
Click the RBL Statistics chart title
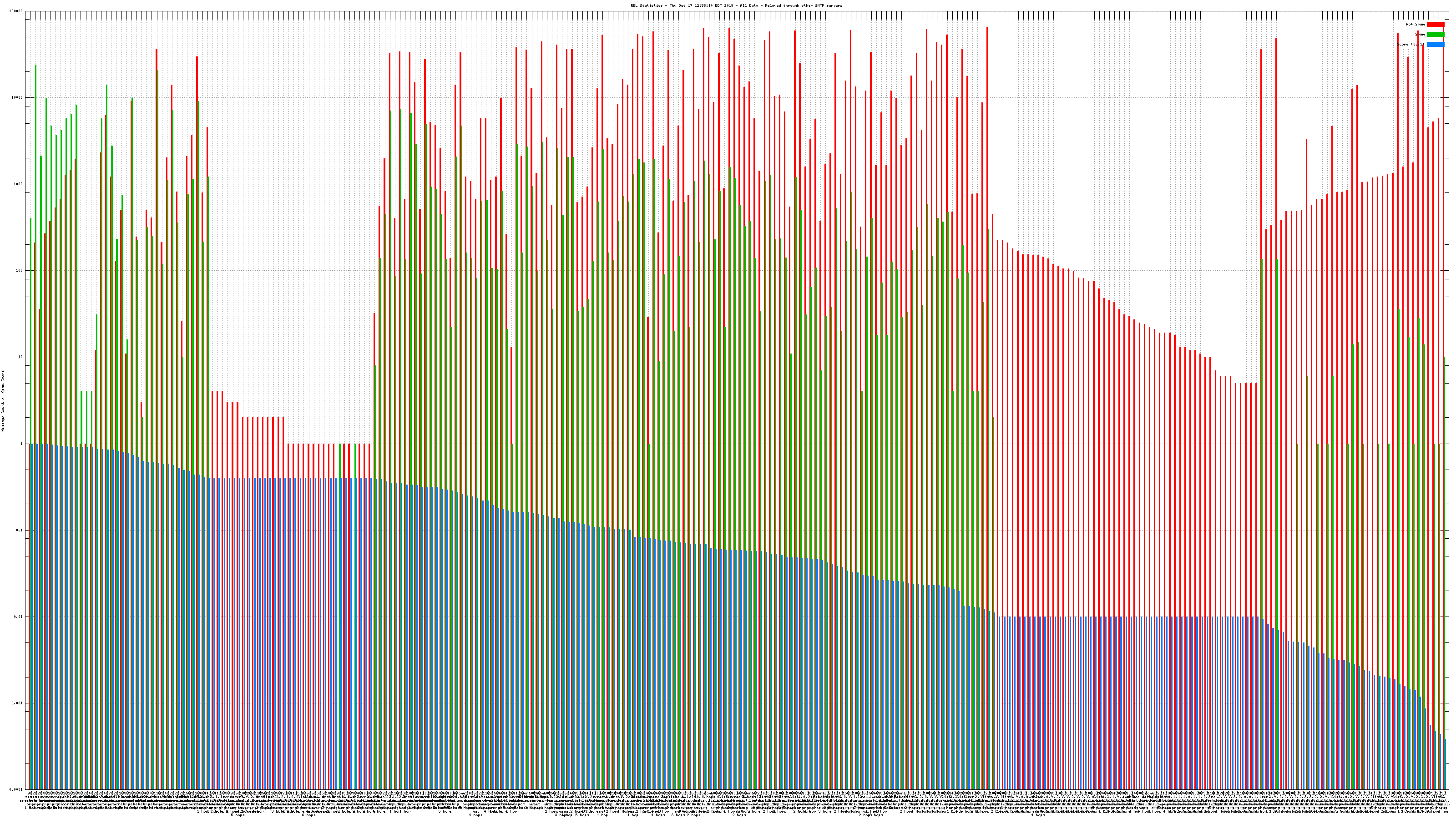point(736,5)
